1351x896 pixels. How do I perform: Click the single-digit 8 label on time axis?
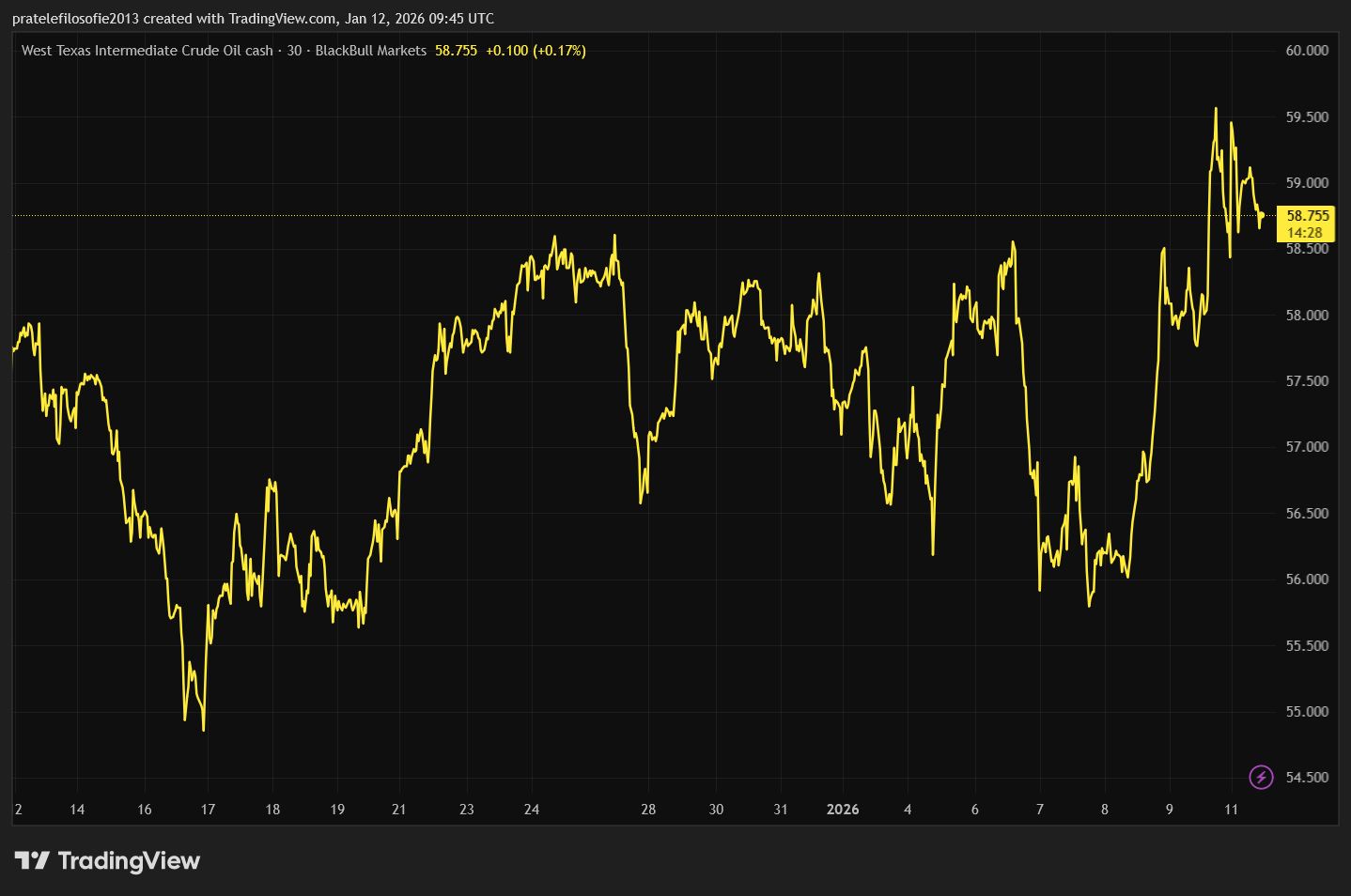pyautogui.click(x=1105, y=810)
